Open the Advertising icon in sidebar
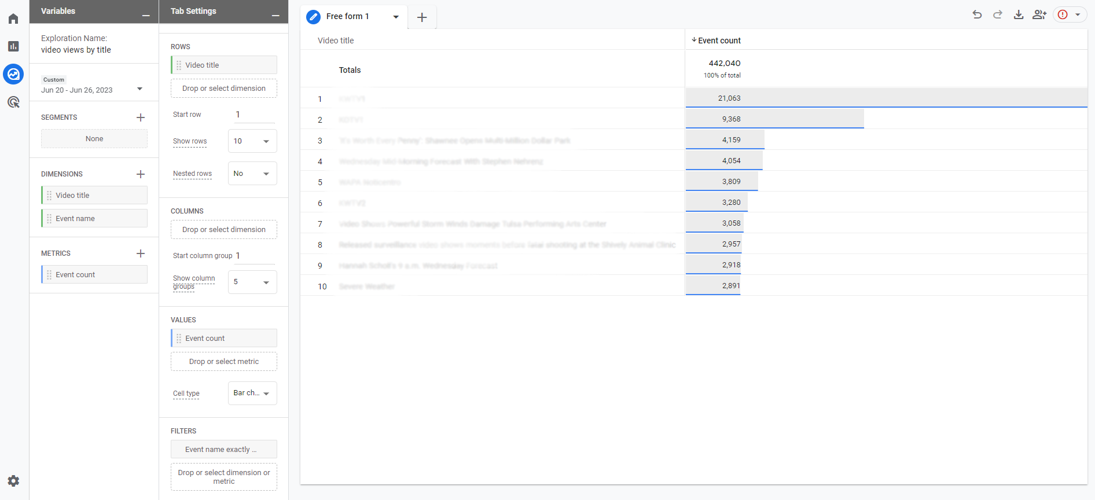The image size is (1095, 500). (x=13, y=102)
